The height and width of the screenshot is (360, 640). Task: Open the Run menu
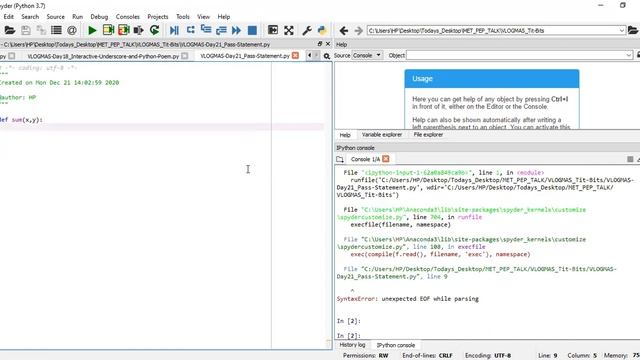pos(78,17)
